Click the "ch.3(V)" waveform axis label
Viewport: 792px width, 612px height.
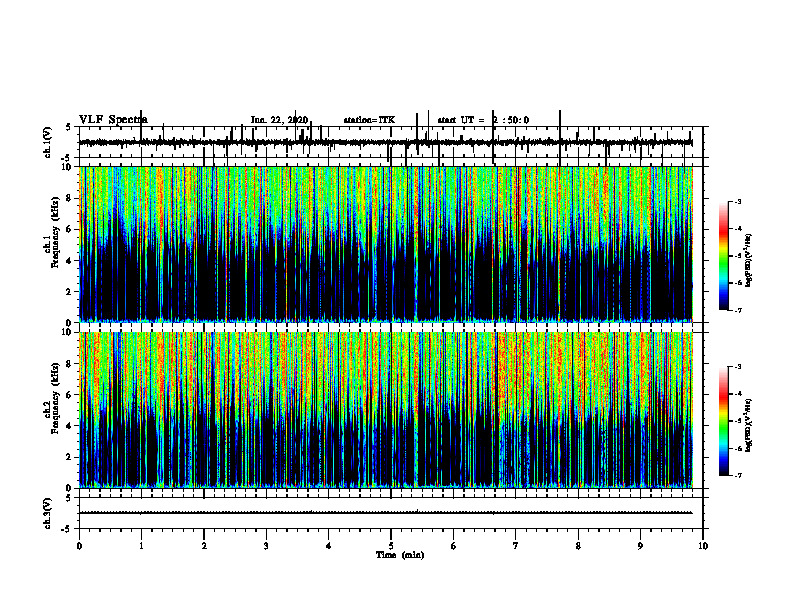48,513
